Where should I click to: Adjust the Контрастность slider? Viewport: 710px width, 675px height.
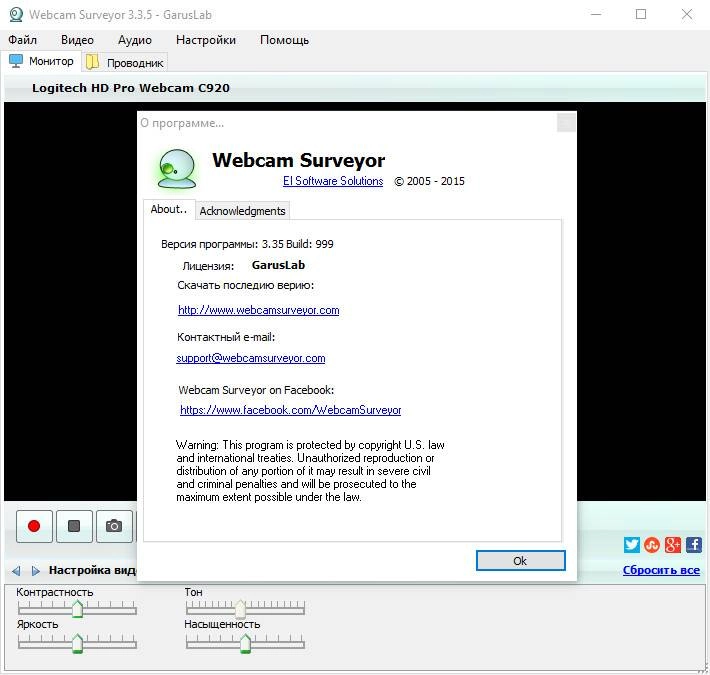77,608
